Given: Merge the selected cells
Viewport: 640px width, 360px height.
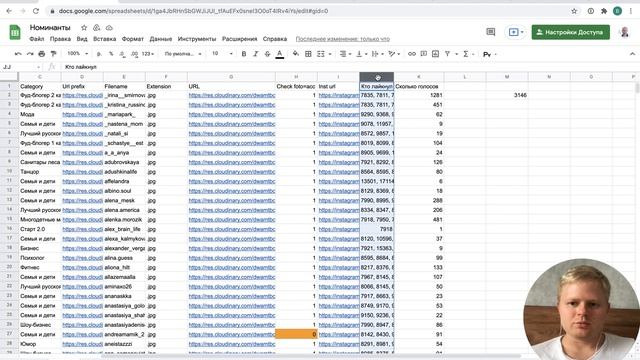Looking at the screenshot, I should (321, 54).
